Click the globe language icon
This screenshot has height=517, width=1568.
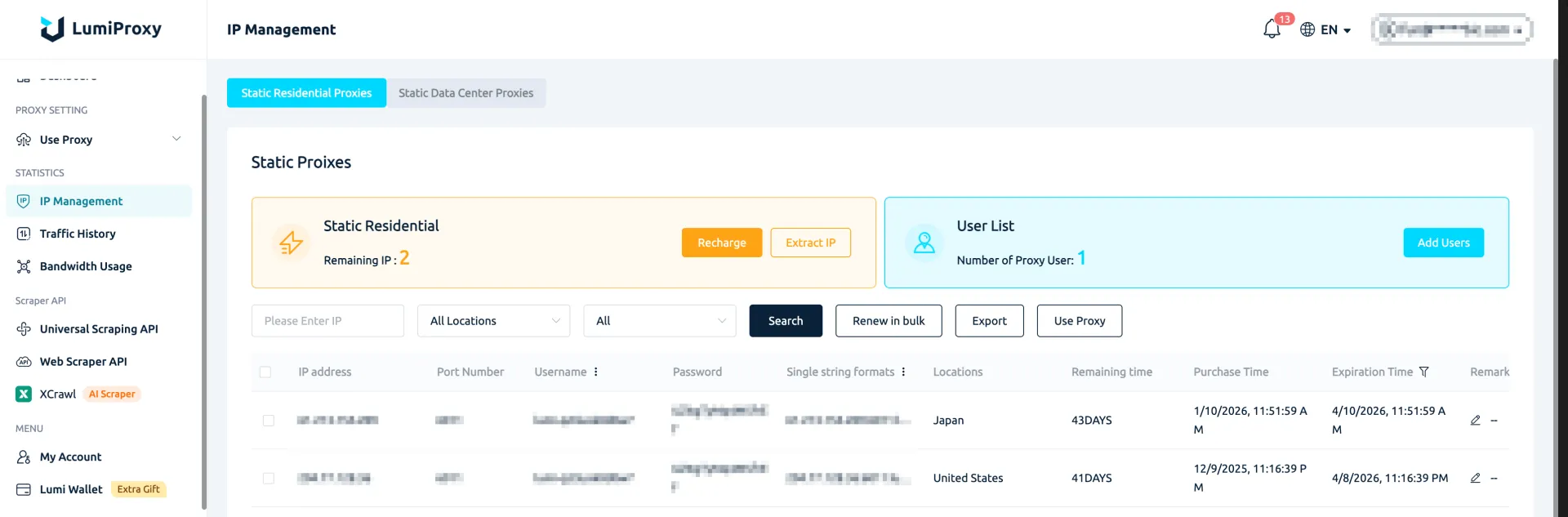pos(1307,29)
